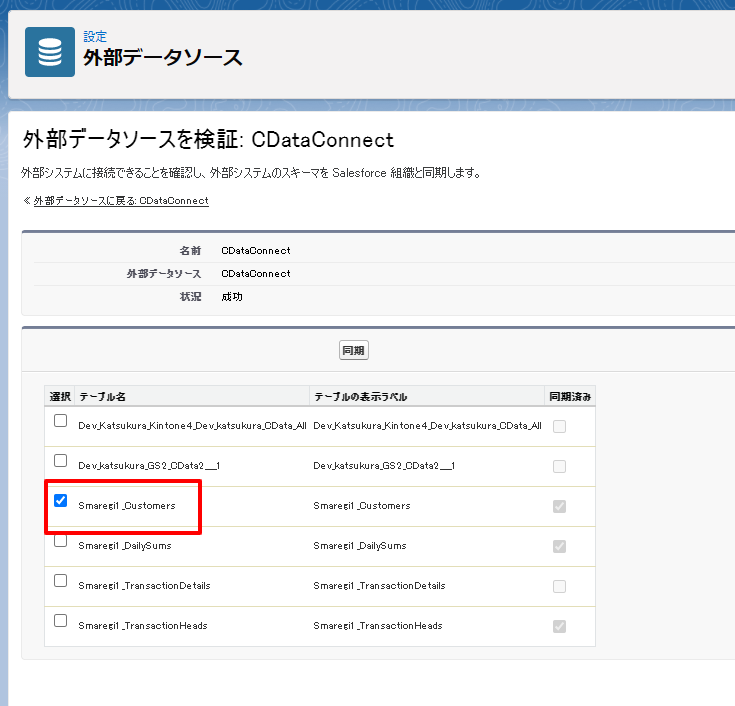The image size is (735, 706).
Task: Select table name Dev_katsukura_GS2_CData2__1 text
Action: (149, 466)
